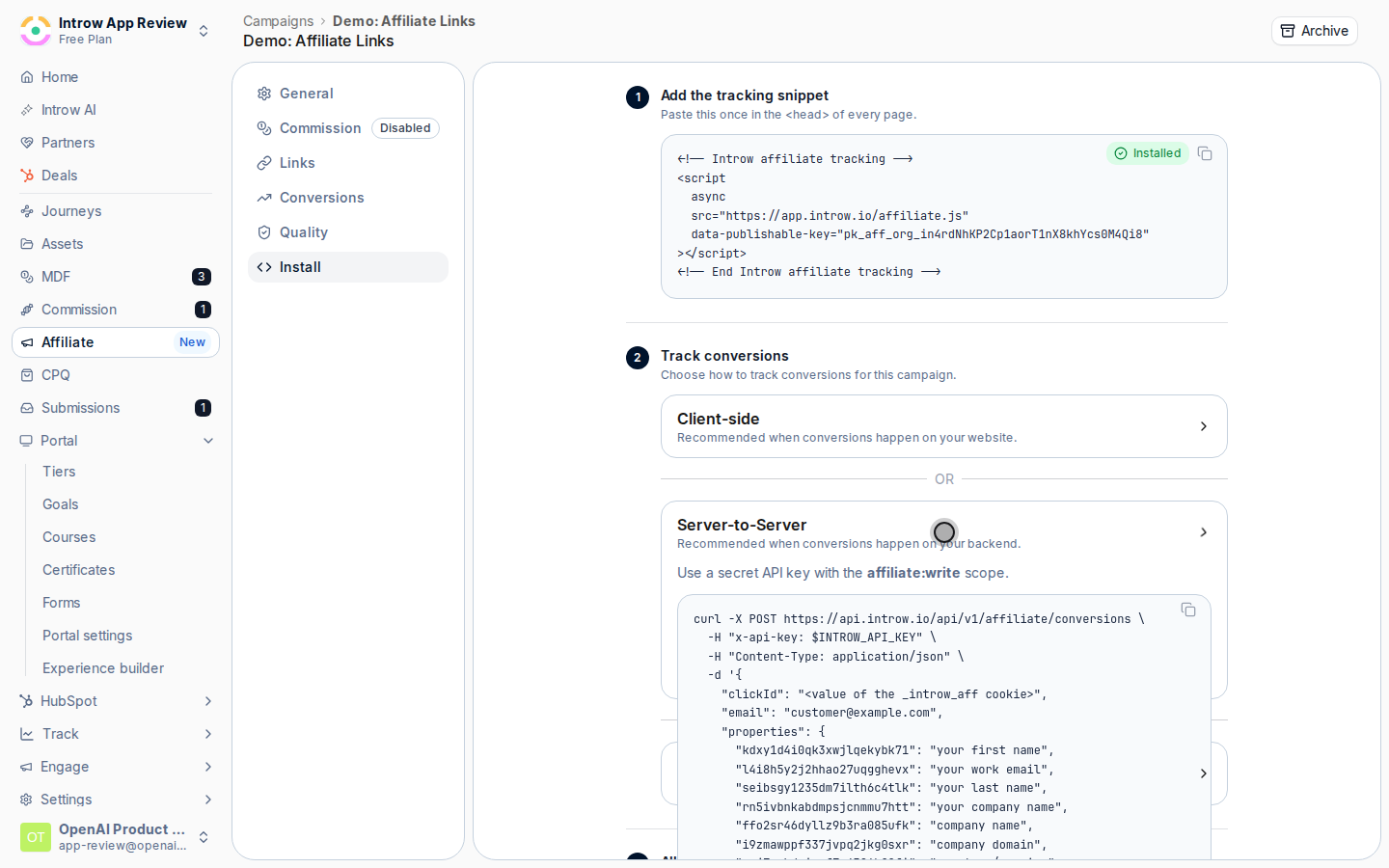Click the Assets folder icon
Image resolution: width=1389 pixels, height=868 pixels.
(x=27, y=244)
